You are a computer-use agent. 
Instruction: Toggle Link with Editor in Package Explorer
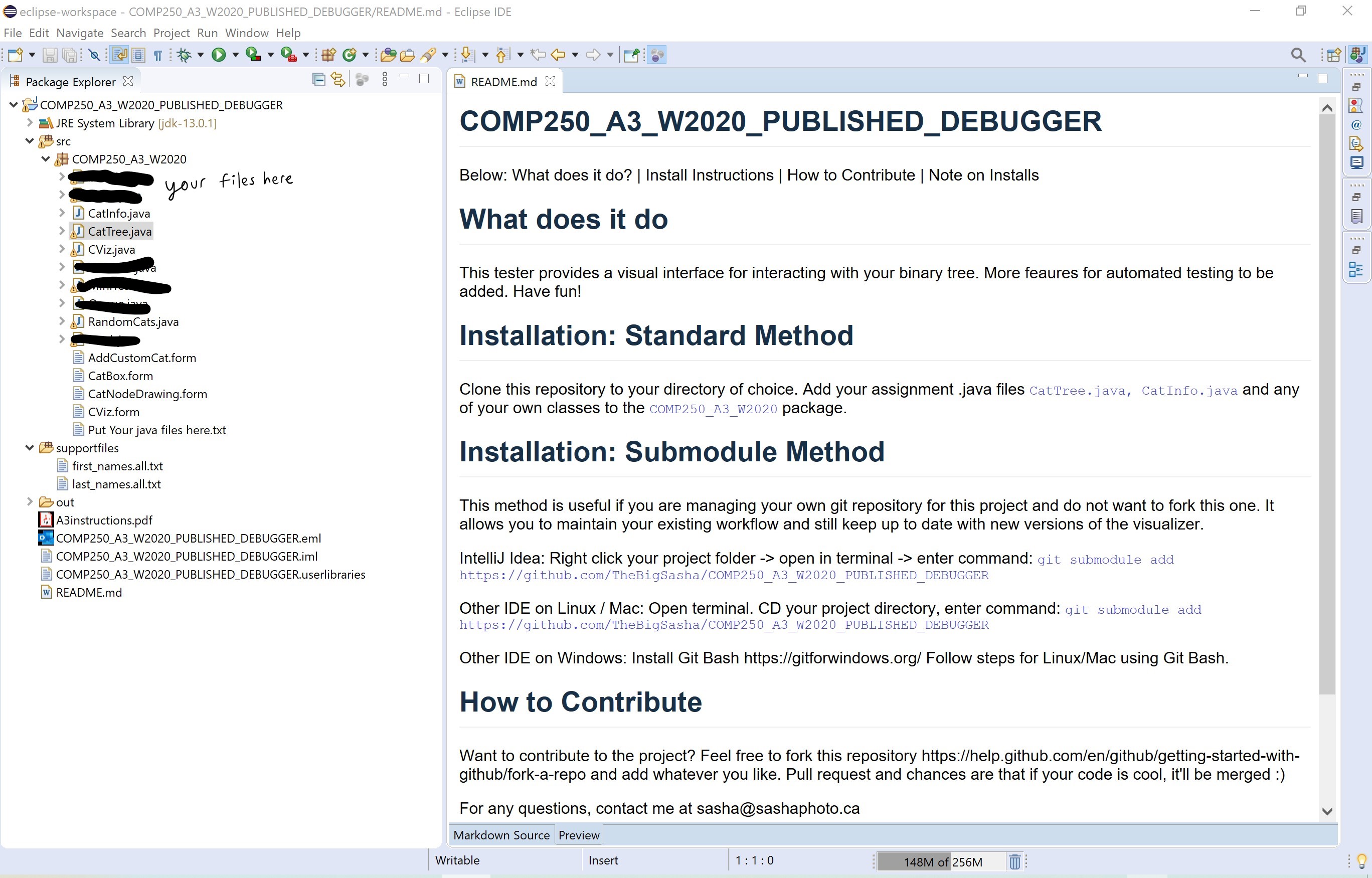pos(338,80)
